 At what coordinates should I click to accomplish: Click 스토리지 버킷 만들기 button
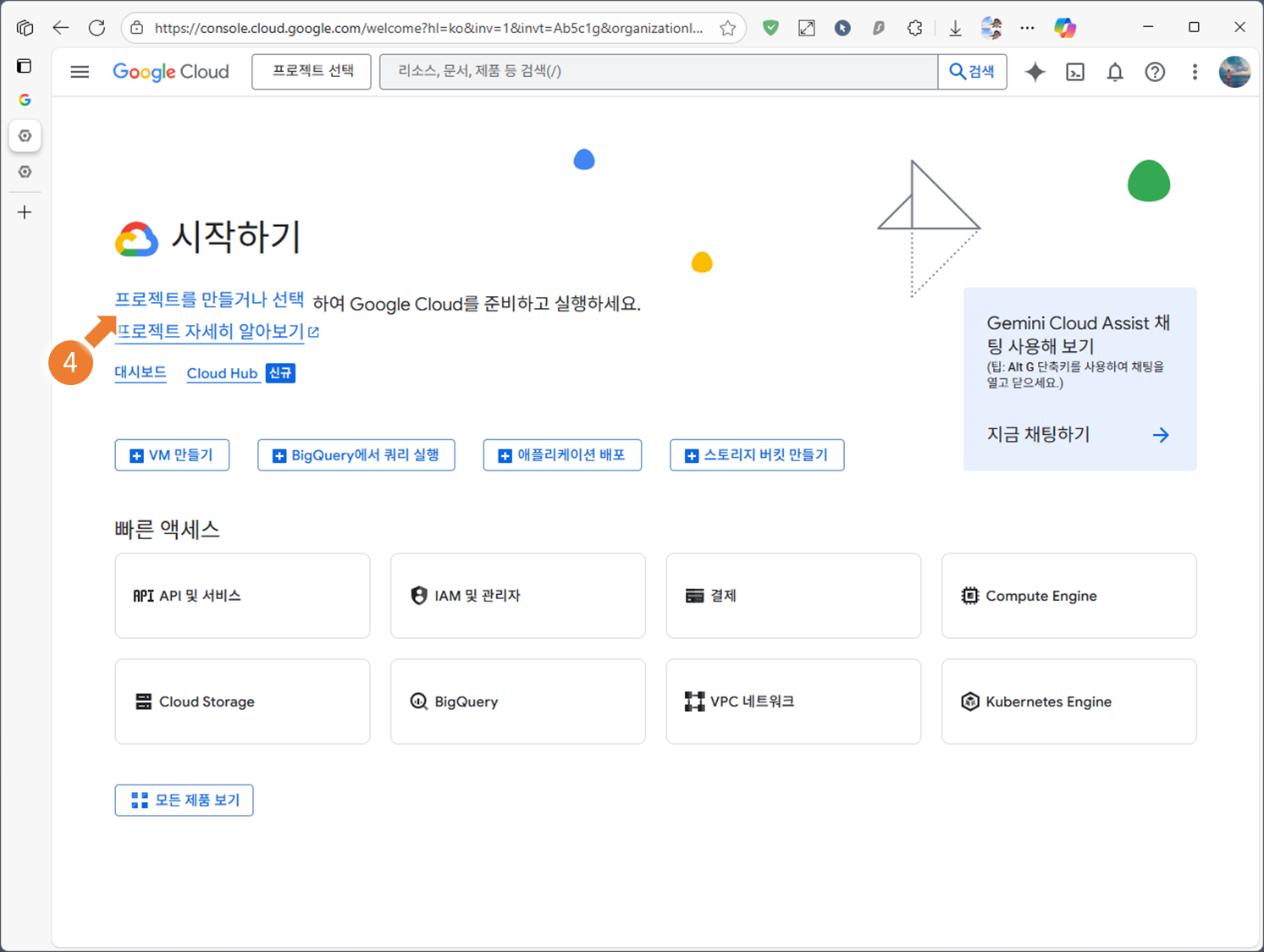click(757, 455)
